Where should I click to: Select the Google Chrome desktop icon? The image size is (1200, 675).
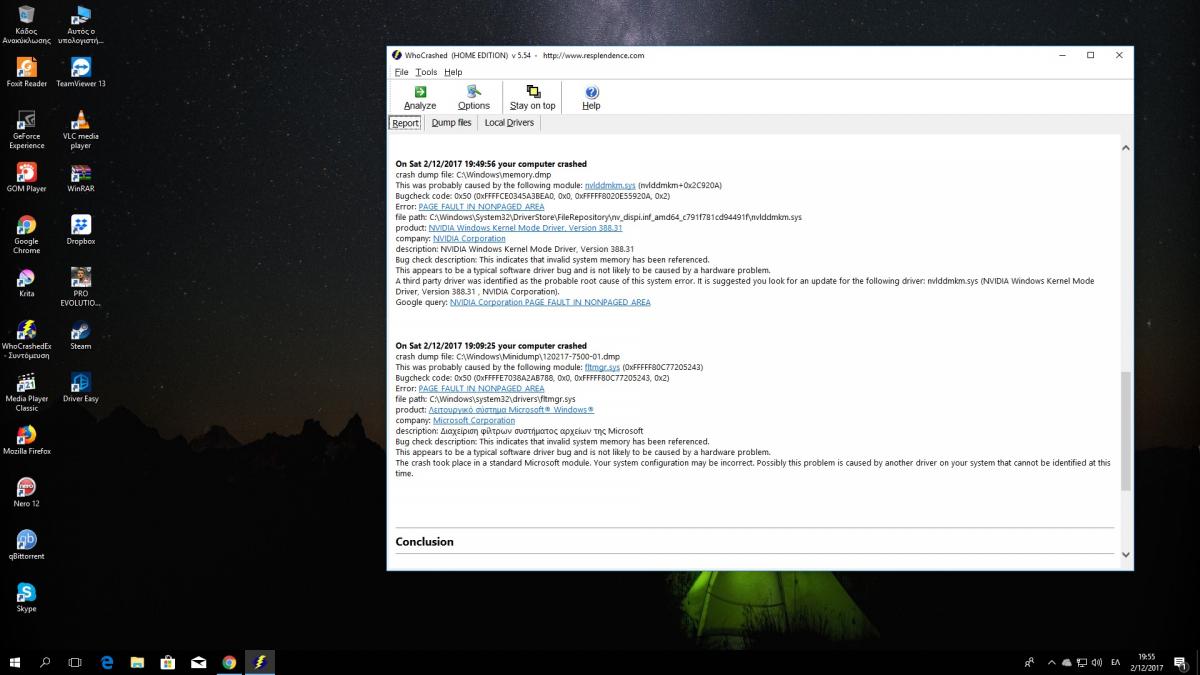(x=27, y=234)
